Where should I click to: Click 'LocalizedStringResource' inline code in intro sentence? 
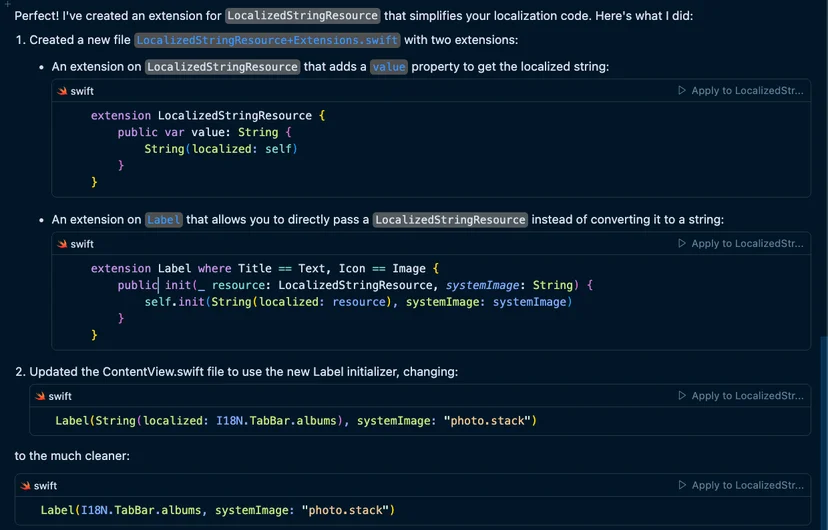(x=303, y=16)
